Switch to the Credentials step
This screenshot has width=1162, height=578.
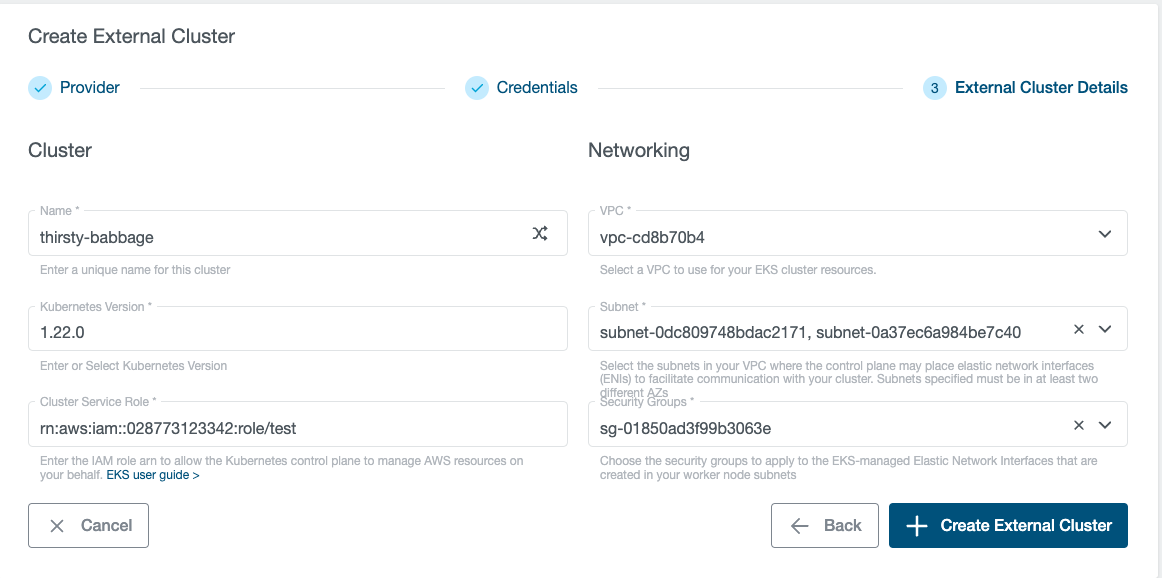pos(537,88)
